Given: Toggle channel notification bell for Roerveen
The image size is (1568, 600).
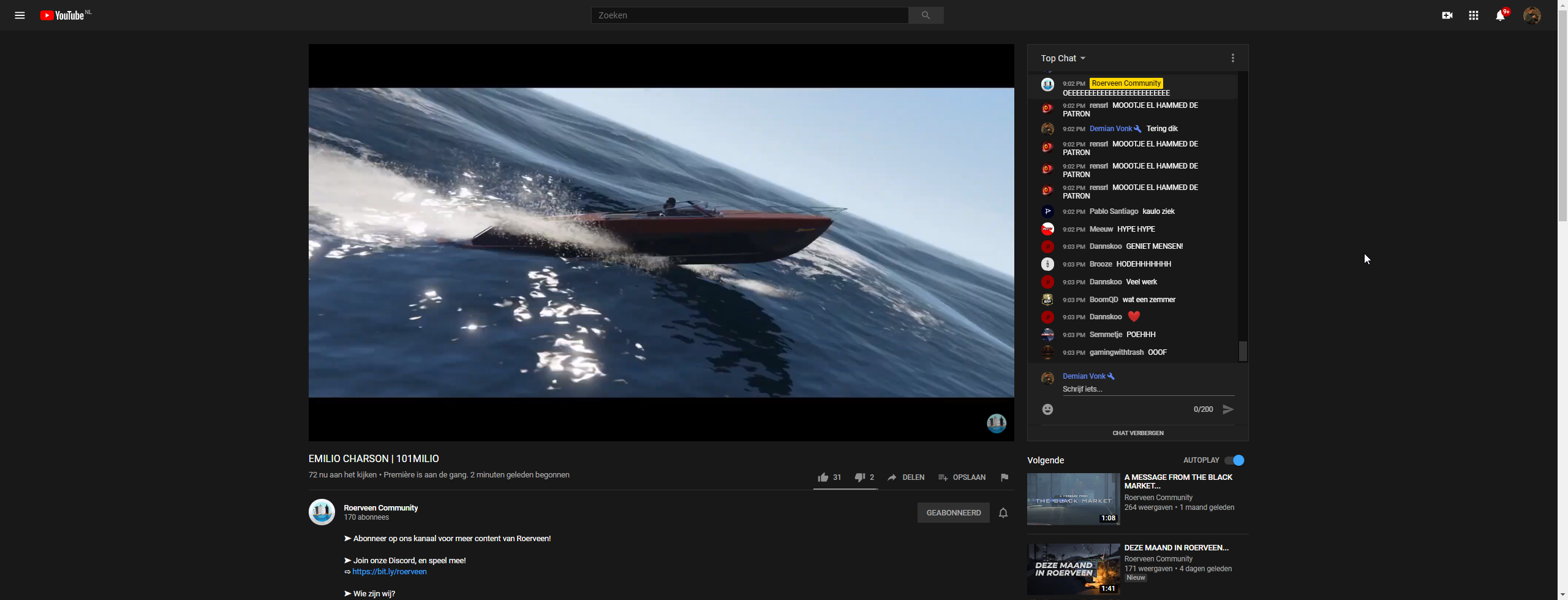Looking at the screenshot, I should pos(1003,513).
